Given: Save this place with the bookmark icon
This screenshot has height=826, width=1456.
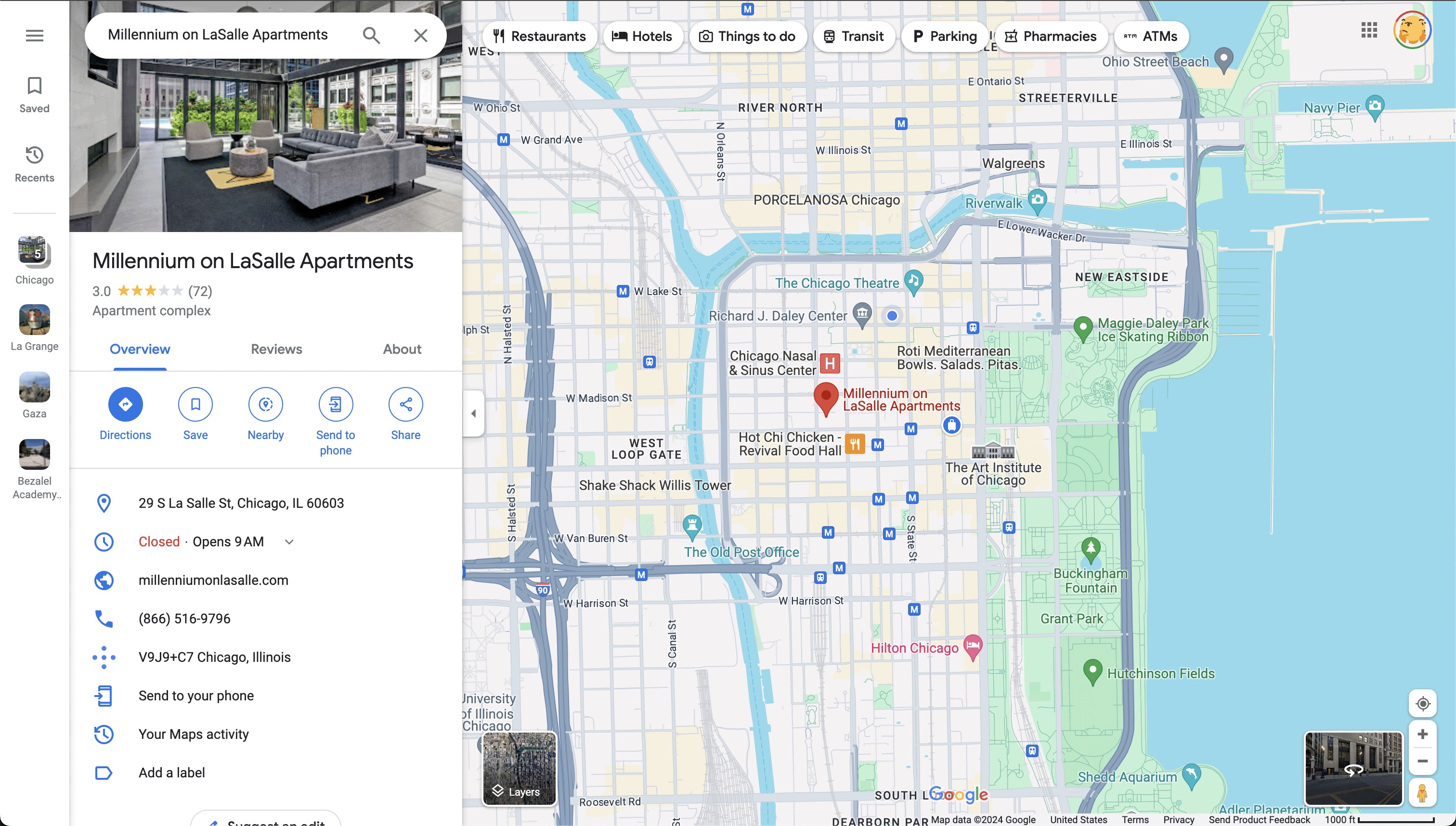Looking at the screenshot, I should click(x=195, y=404).
